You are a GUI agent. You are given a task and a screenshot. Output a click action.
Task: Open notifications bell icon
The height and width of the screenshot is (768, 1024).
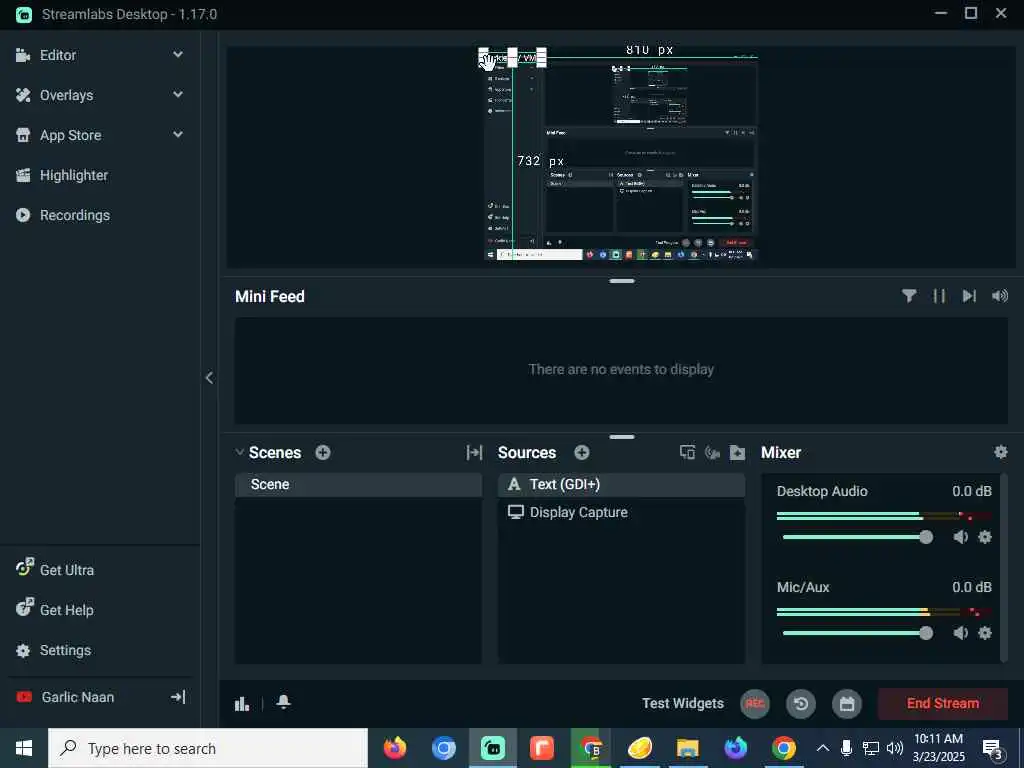[x=283, y=702]
